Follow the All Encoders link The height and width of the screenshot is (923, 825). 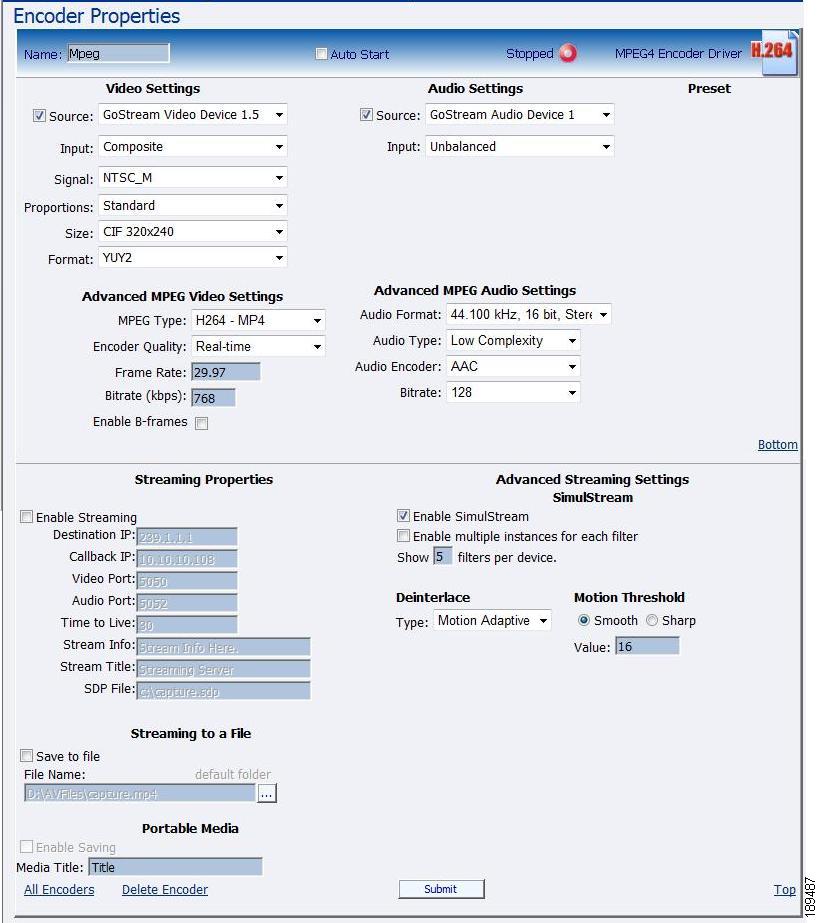59,889
